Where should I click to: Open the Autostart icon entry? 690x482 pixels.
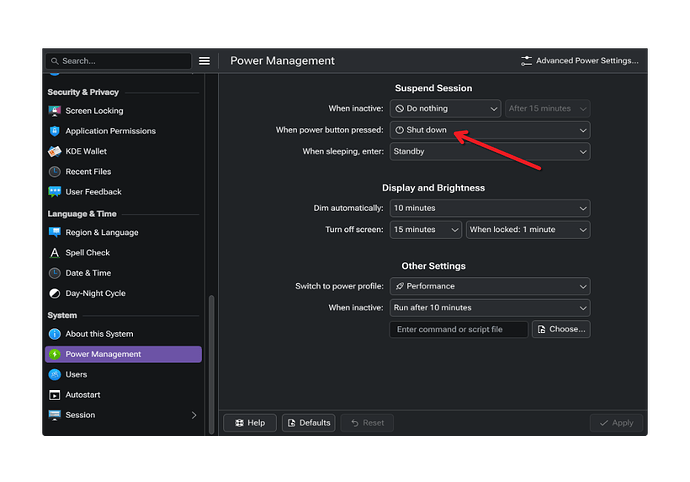click(55, 395)
